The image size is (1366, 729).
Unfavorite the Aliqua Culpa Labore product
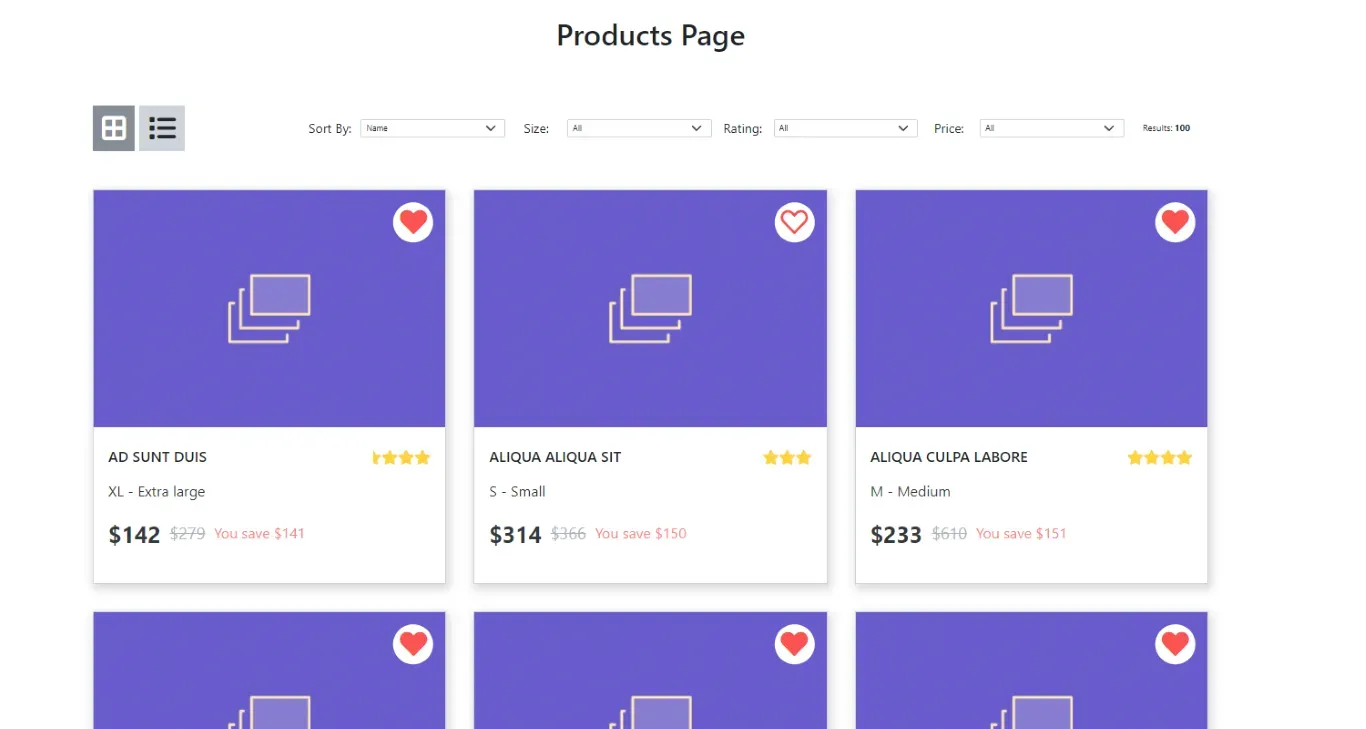point(1175,222)
